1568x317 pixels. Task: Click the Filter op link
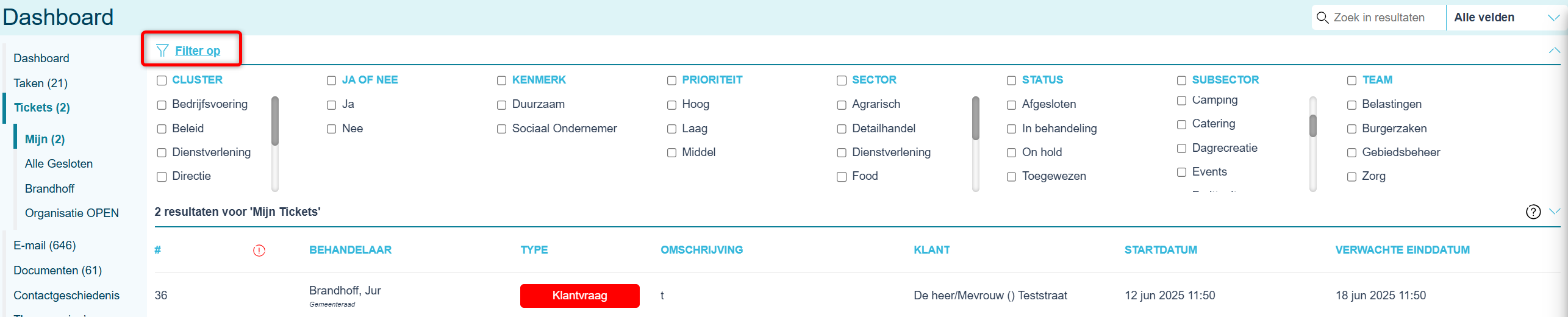click(x=198, y=51)
